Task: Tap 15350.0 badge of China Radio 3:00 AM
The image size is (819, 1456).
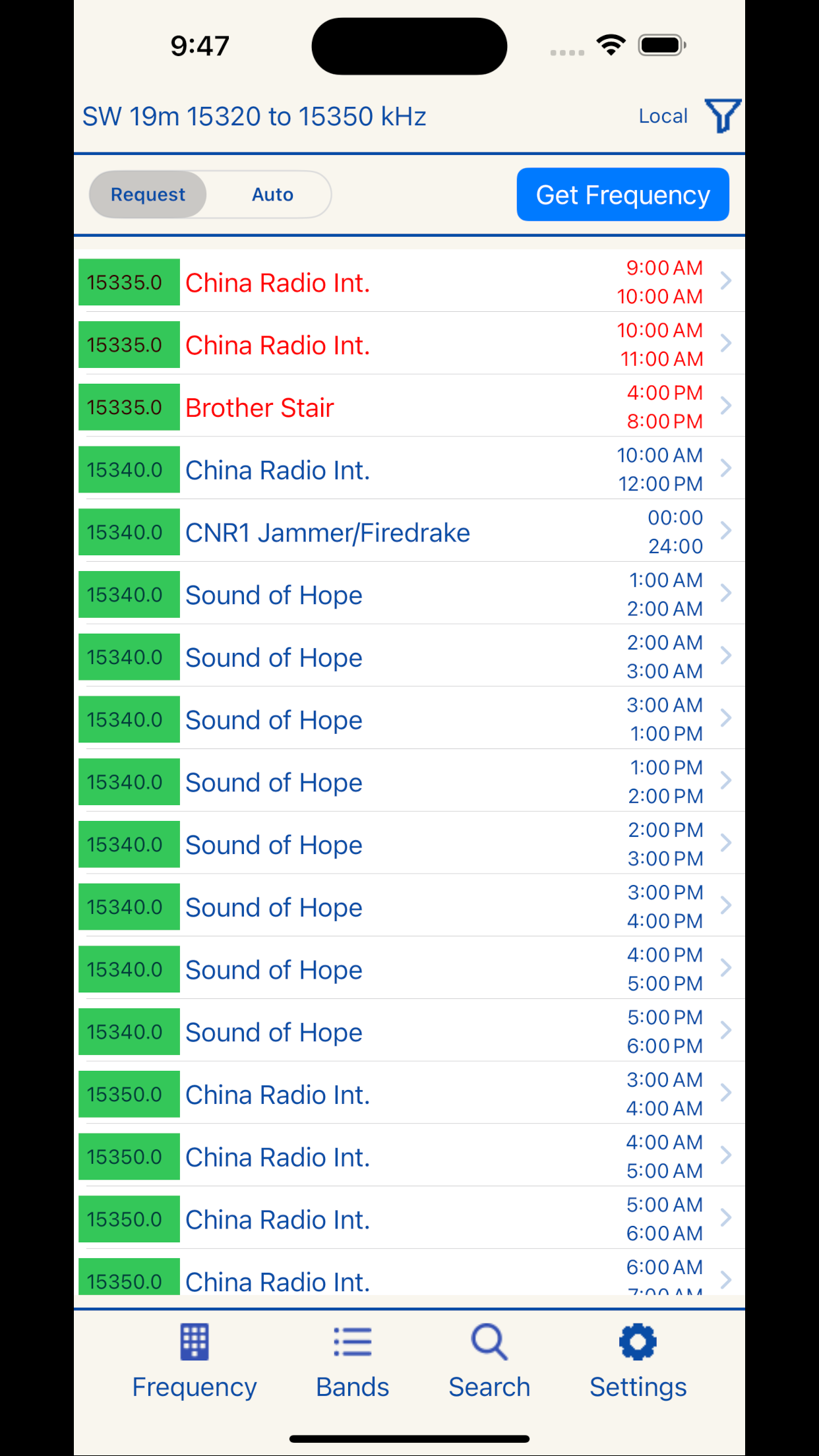Action: click(129, 1094)
